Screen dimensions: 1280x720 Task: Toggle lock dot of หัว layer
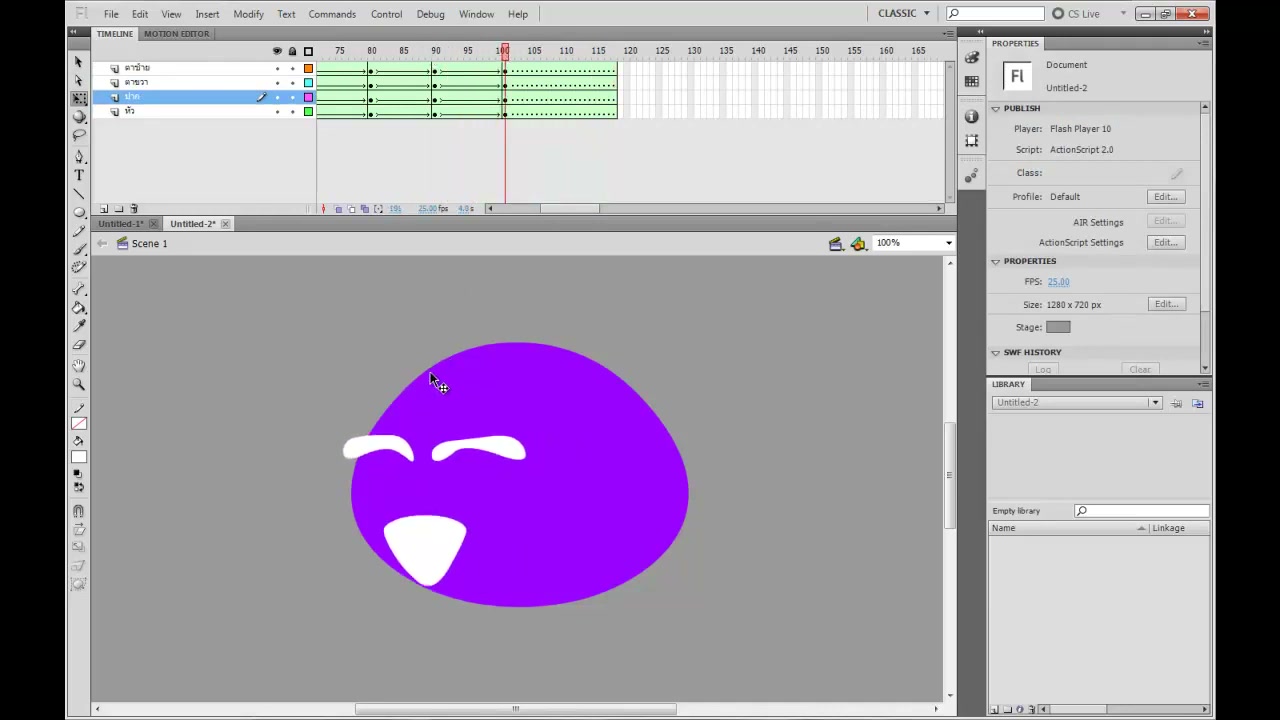pyautogui.click(x=292, y=111)
